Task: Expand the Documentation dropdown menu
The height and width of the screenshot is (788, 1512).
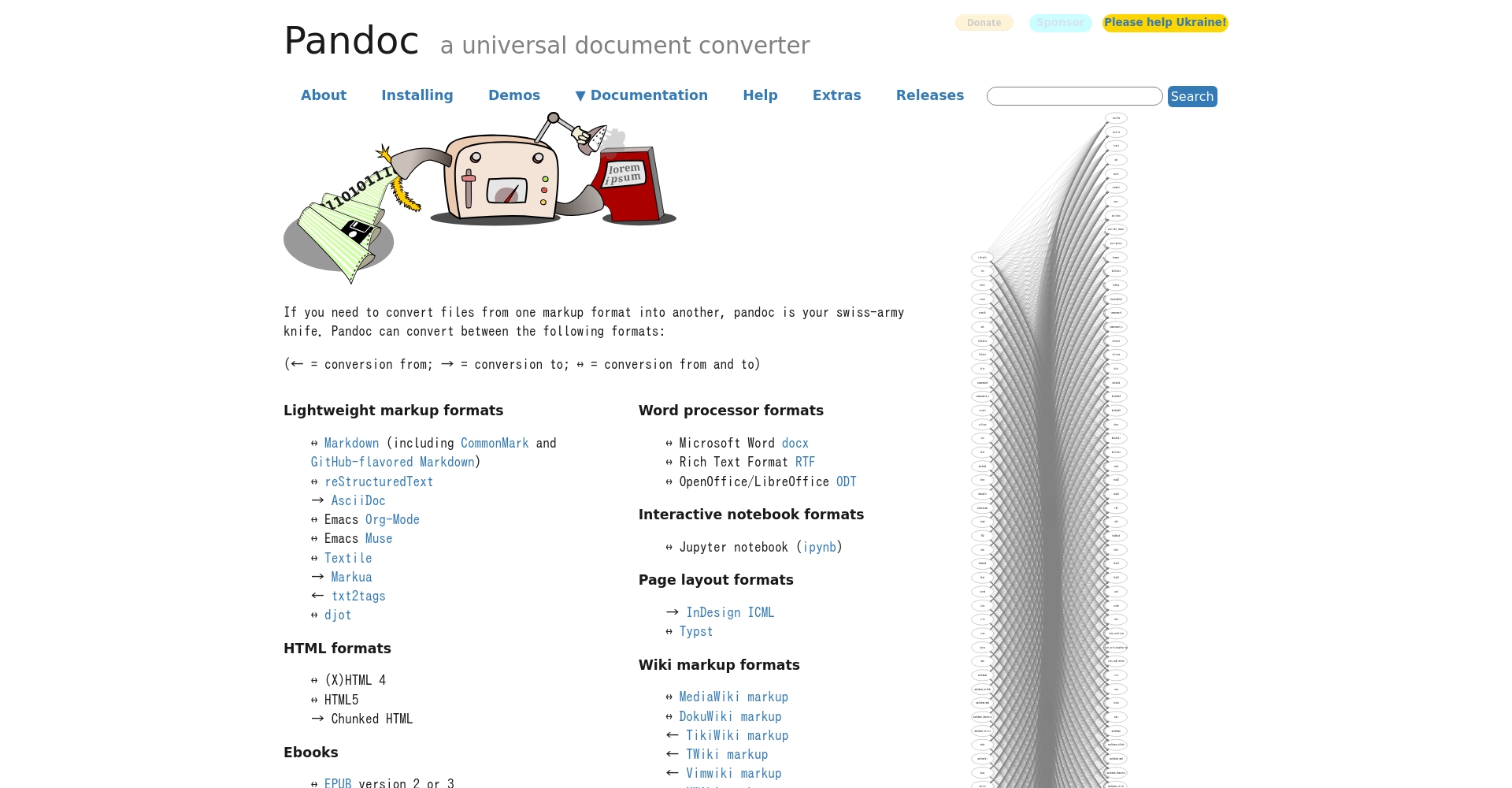Action: pos(641,95)
